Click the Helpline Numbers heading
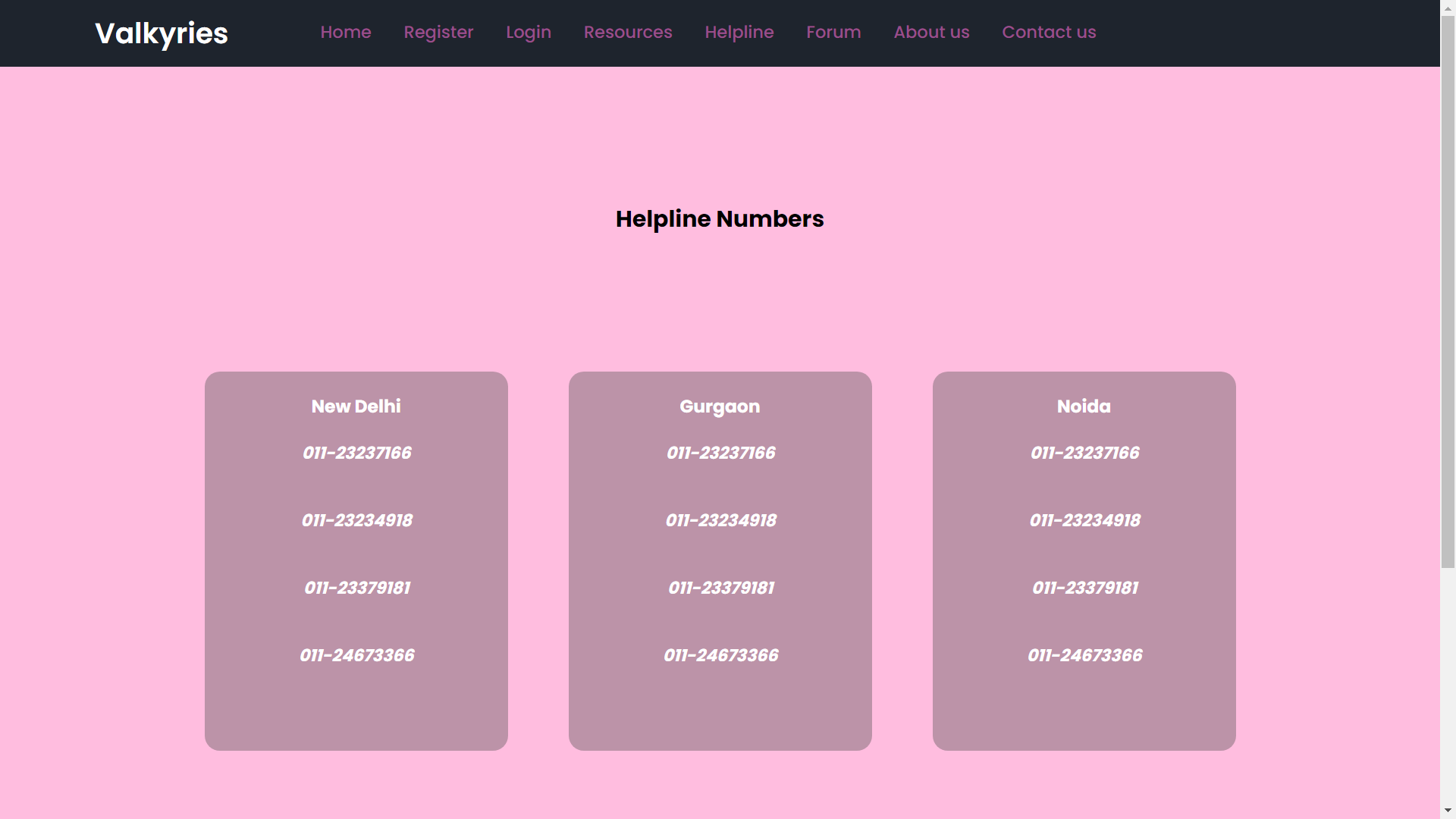 (720, 219)
